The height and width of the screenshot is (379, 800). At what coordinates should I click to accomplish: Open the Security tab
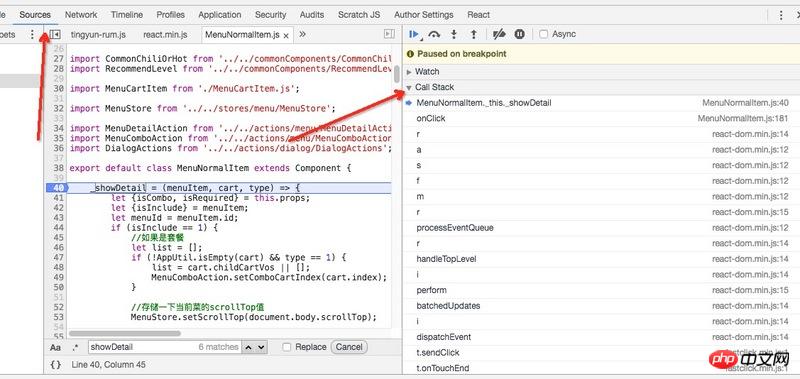(x=270, y=15)
